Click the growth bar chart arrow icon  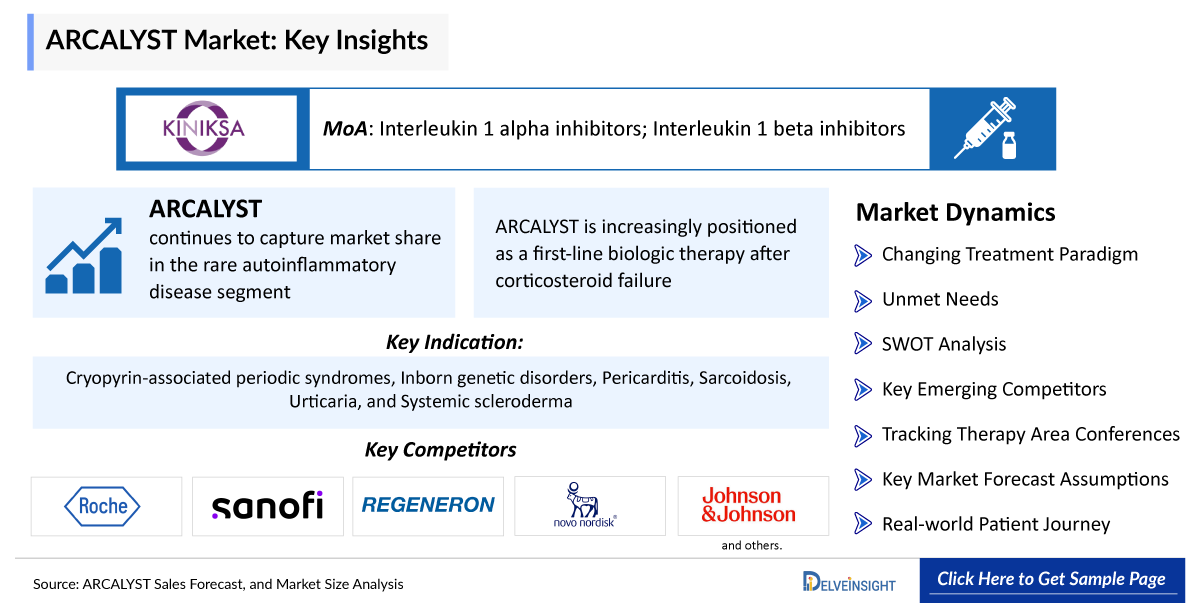[84, 255]
